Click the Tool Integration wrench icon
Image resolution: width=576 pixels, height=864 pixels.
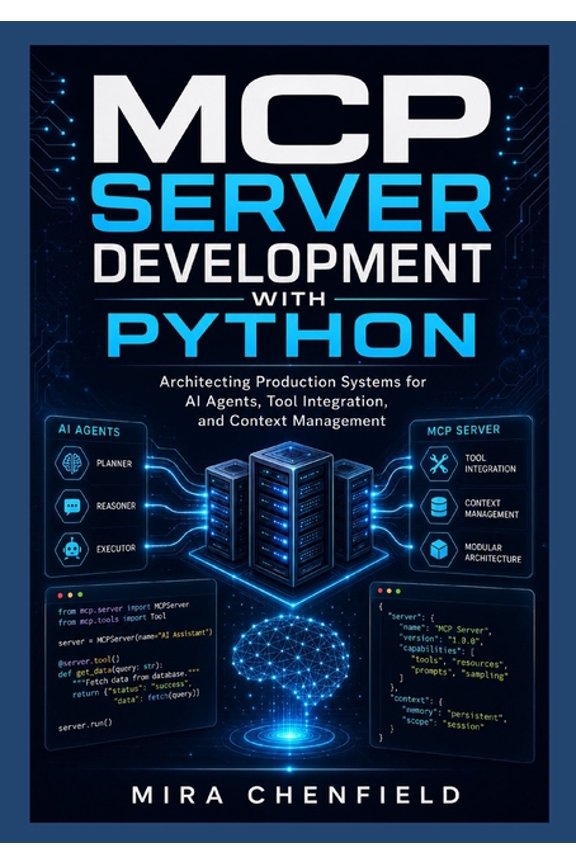coord(438,463)
